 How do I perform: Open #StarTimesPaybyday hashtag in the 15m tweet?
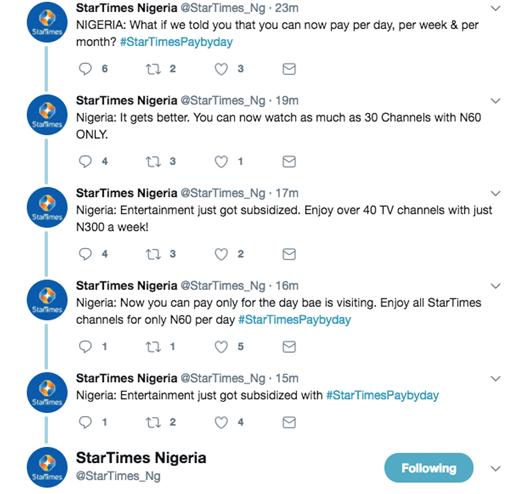coord(382,395)
